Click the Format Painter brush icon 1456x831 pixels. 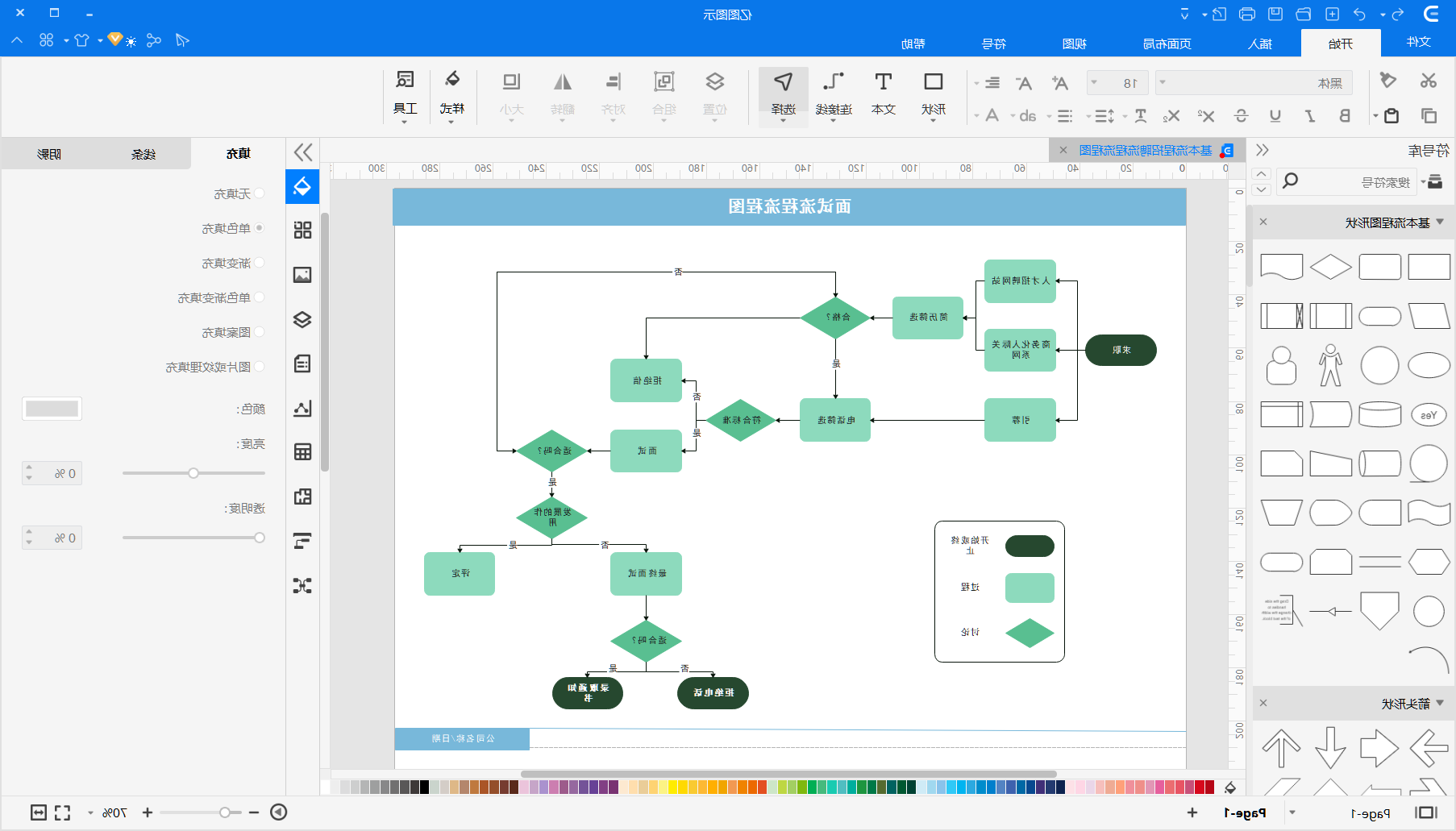pyautogui.click(x=1387, y=81)
